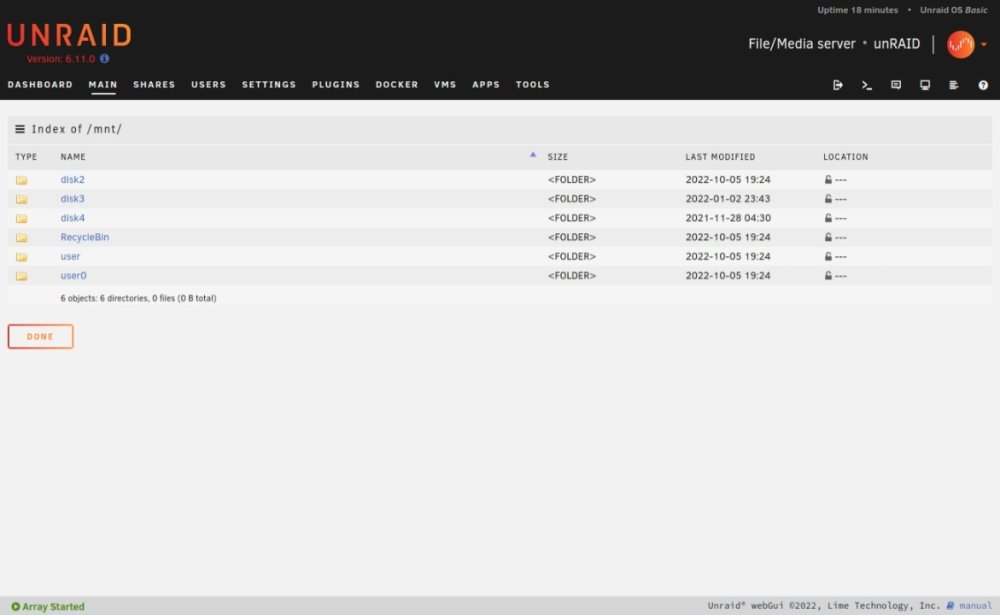Open the avatar dropdown arrow
Image resolution: width=1000 pixels, height=615 pixels.
pyautogui.click(x=984, y=45)
